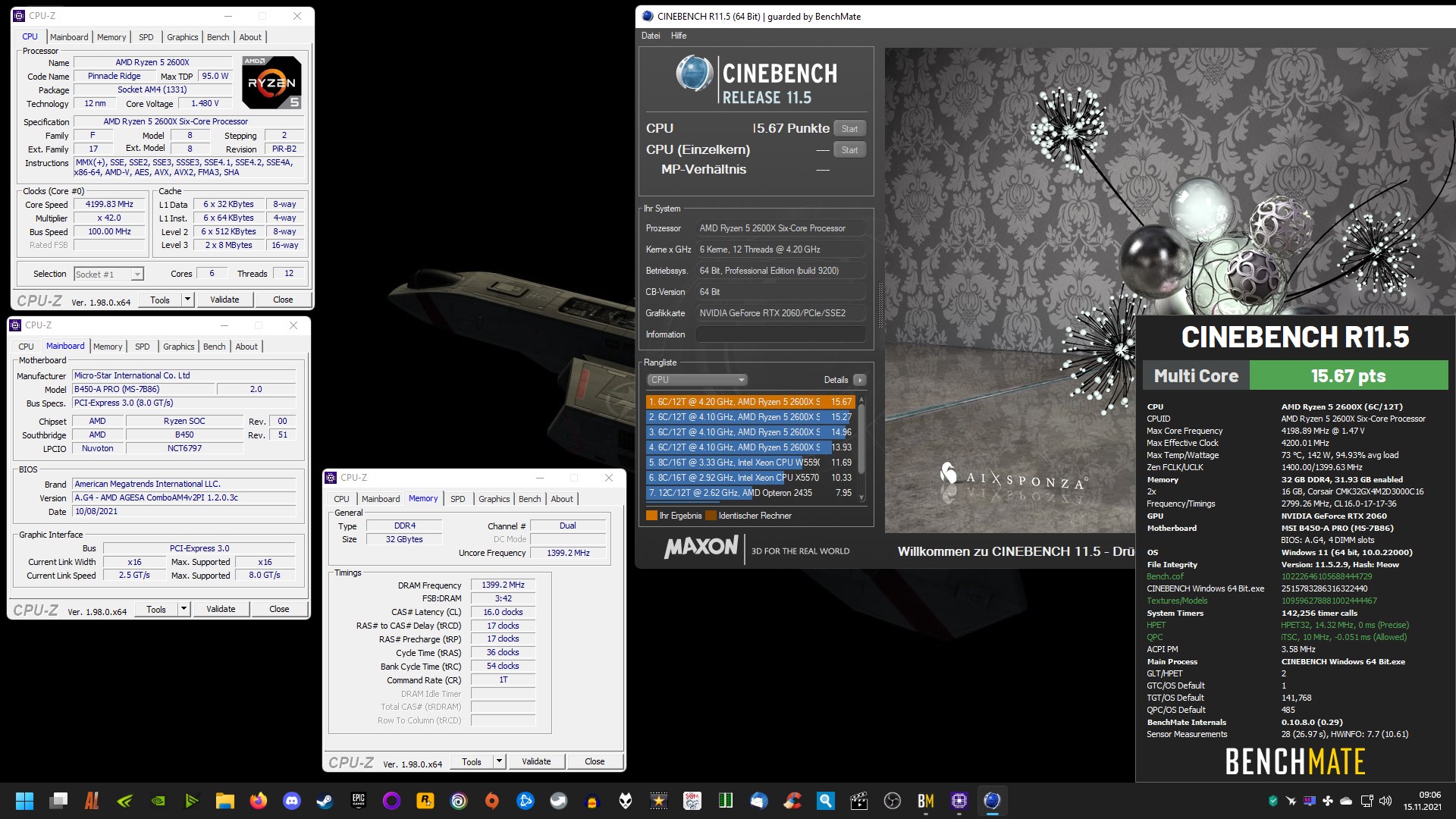1456x819 pixels.
Task: Open Origin from the taskbar
Action: pos(492,801)
